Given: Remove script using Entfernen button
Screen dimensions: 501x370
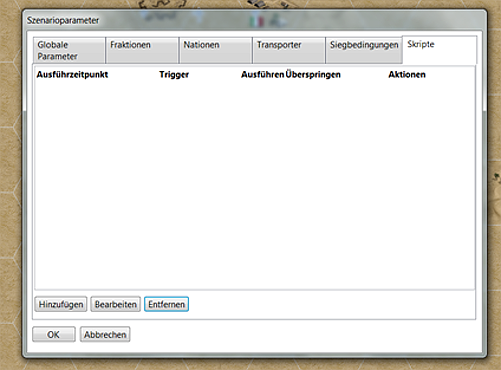Looking at the screenshot, I should pyautogui.click(x=166, y=304).
